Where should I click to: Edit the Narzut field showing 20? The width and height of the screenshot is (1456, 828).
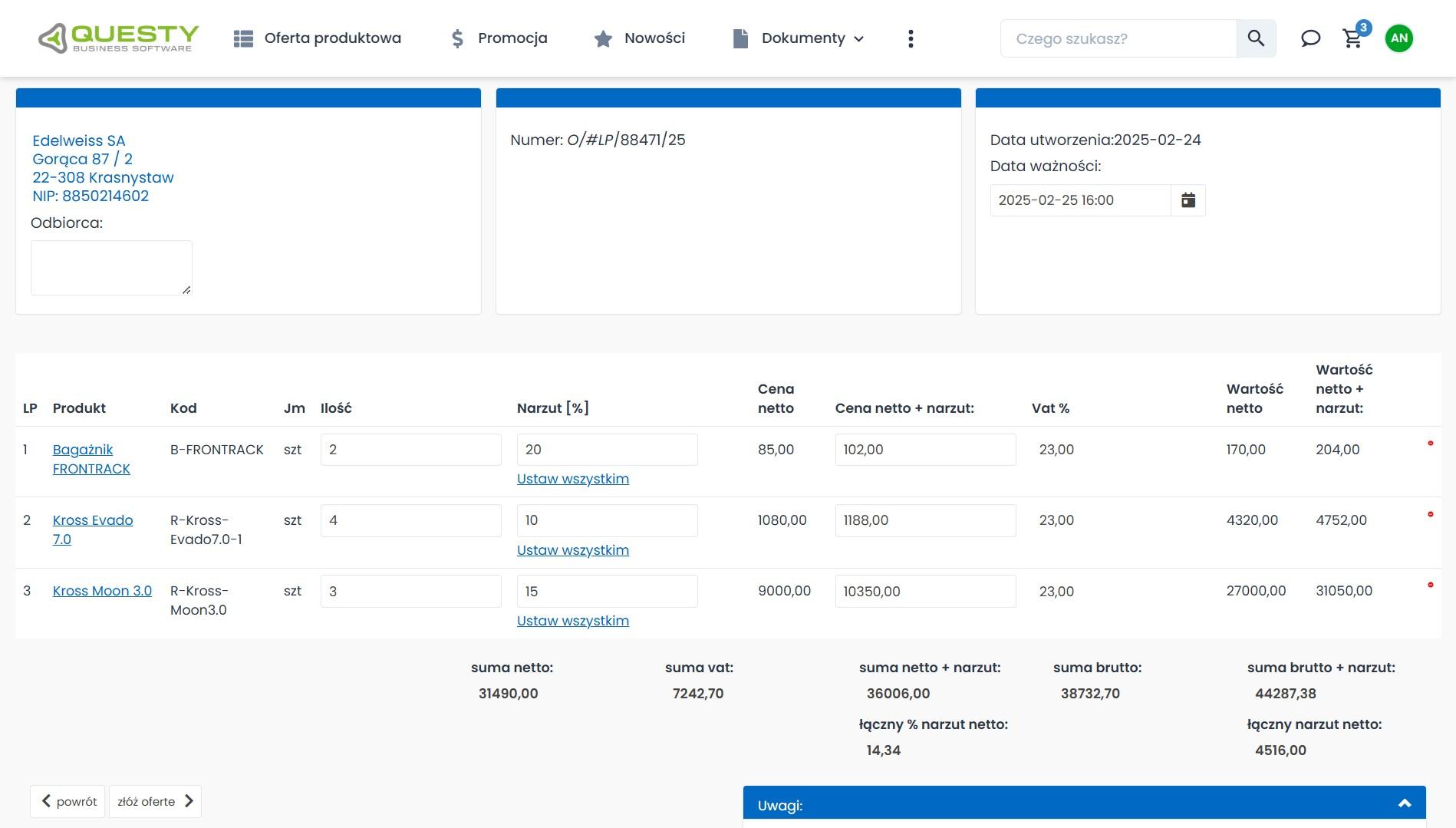[608, 450]
